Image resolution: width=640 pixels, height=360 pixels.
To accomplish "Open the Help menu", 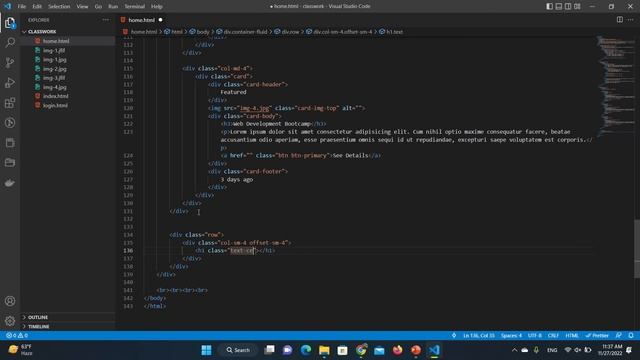I will pyautogui.click(x=157, y=7).
